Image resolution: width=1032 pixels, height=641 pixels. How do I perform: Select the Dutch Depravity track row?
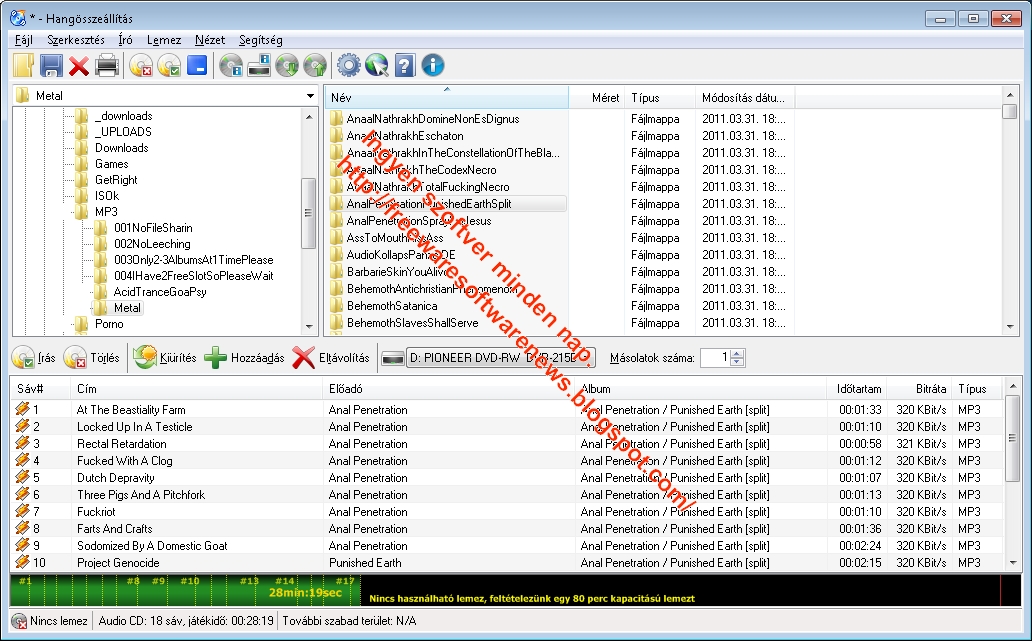507,478
